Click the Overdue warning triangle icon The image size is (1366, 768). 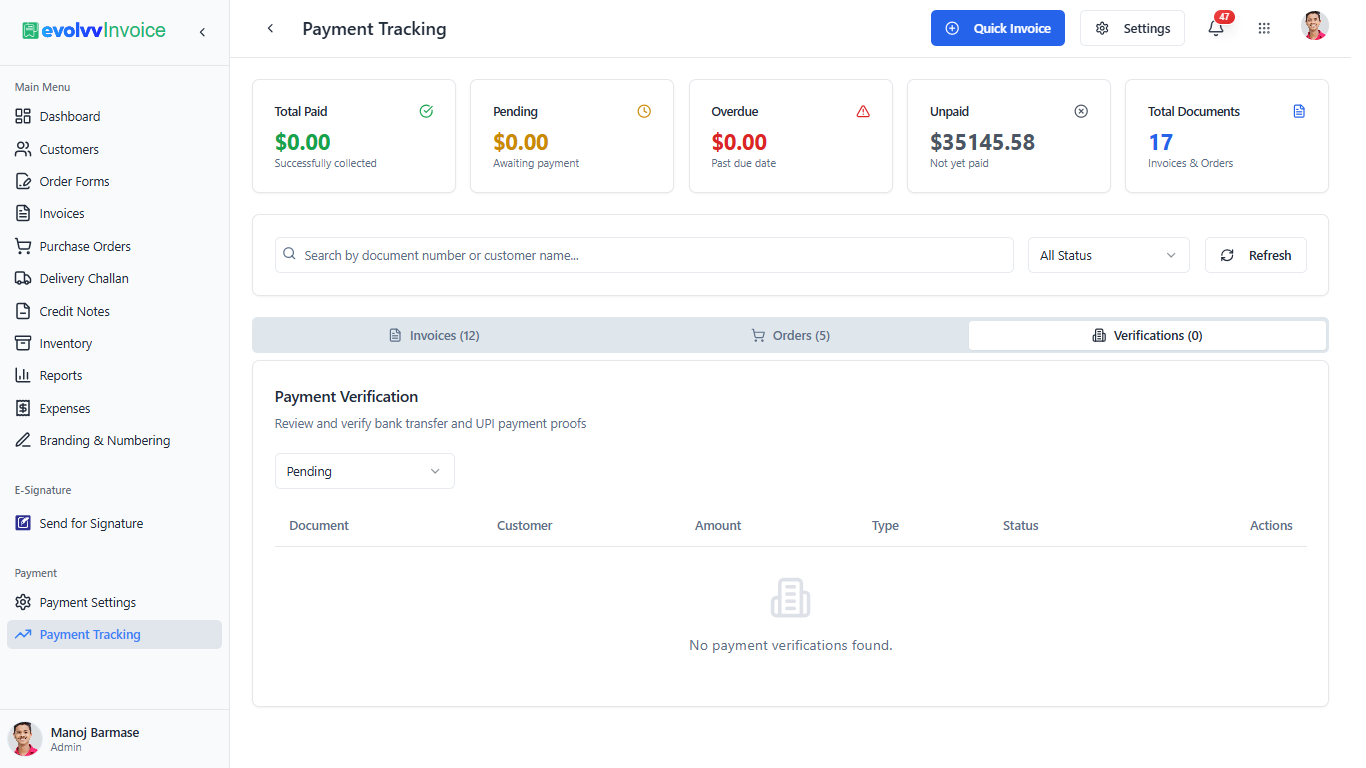pos(863,111)
